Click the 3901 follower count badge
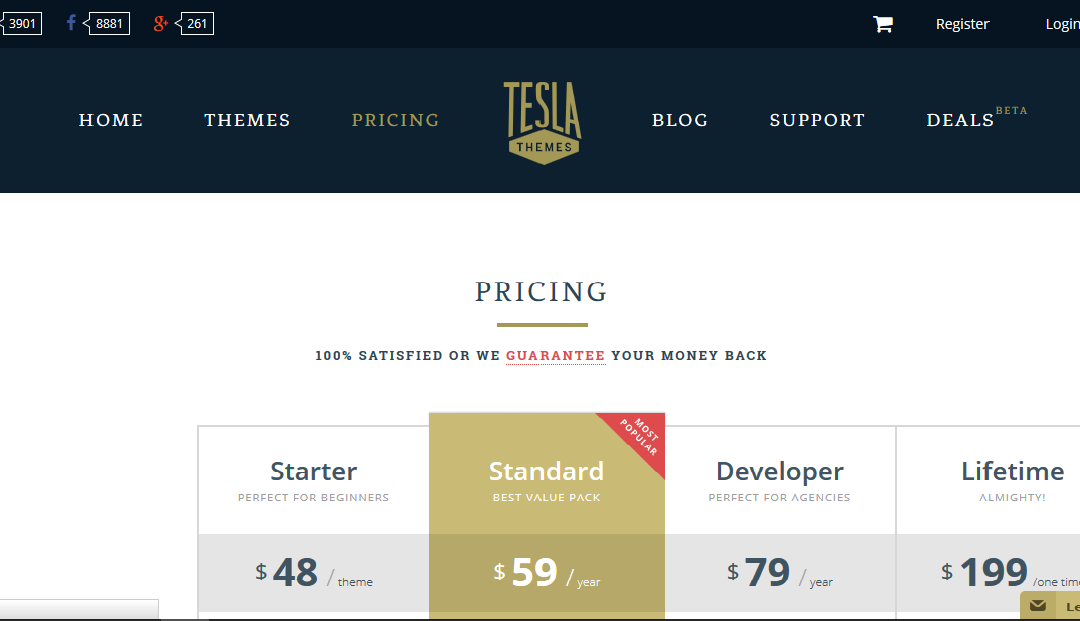Viewport: 1080px width, 621px height. coord(22,23)
